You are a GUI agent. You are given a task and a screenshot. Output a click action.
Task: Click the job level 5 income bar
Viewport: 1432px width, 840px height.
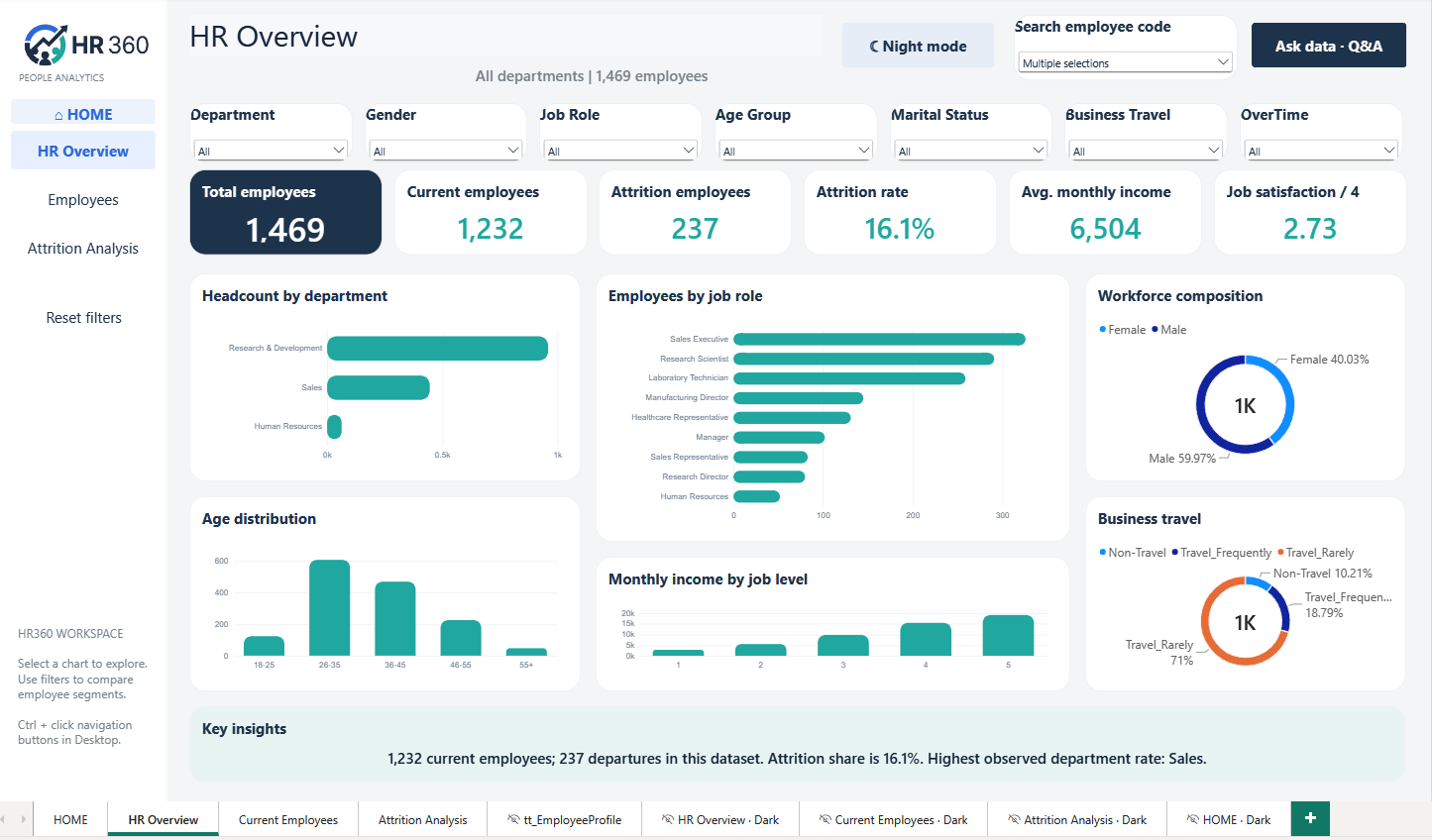[x=1008, y=635]
